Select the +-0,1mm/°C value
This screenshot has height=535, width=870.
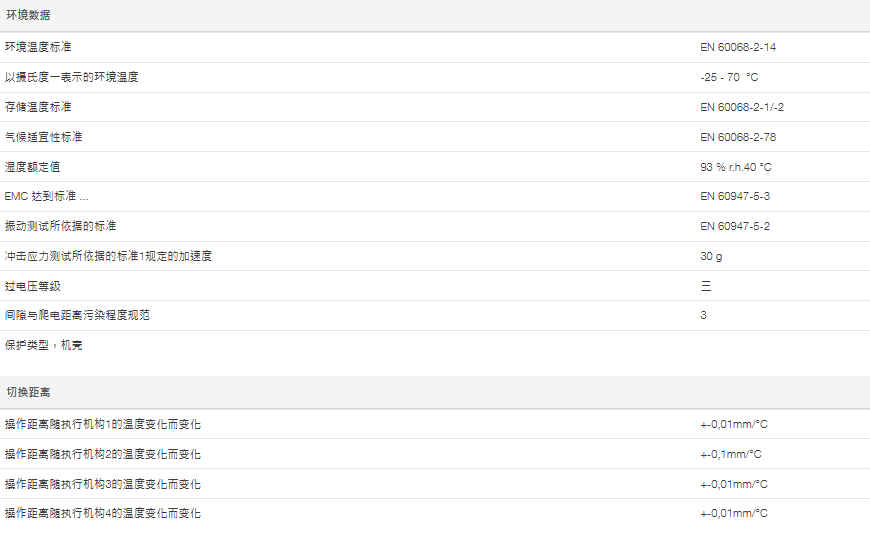(731, 454)
